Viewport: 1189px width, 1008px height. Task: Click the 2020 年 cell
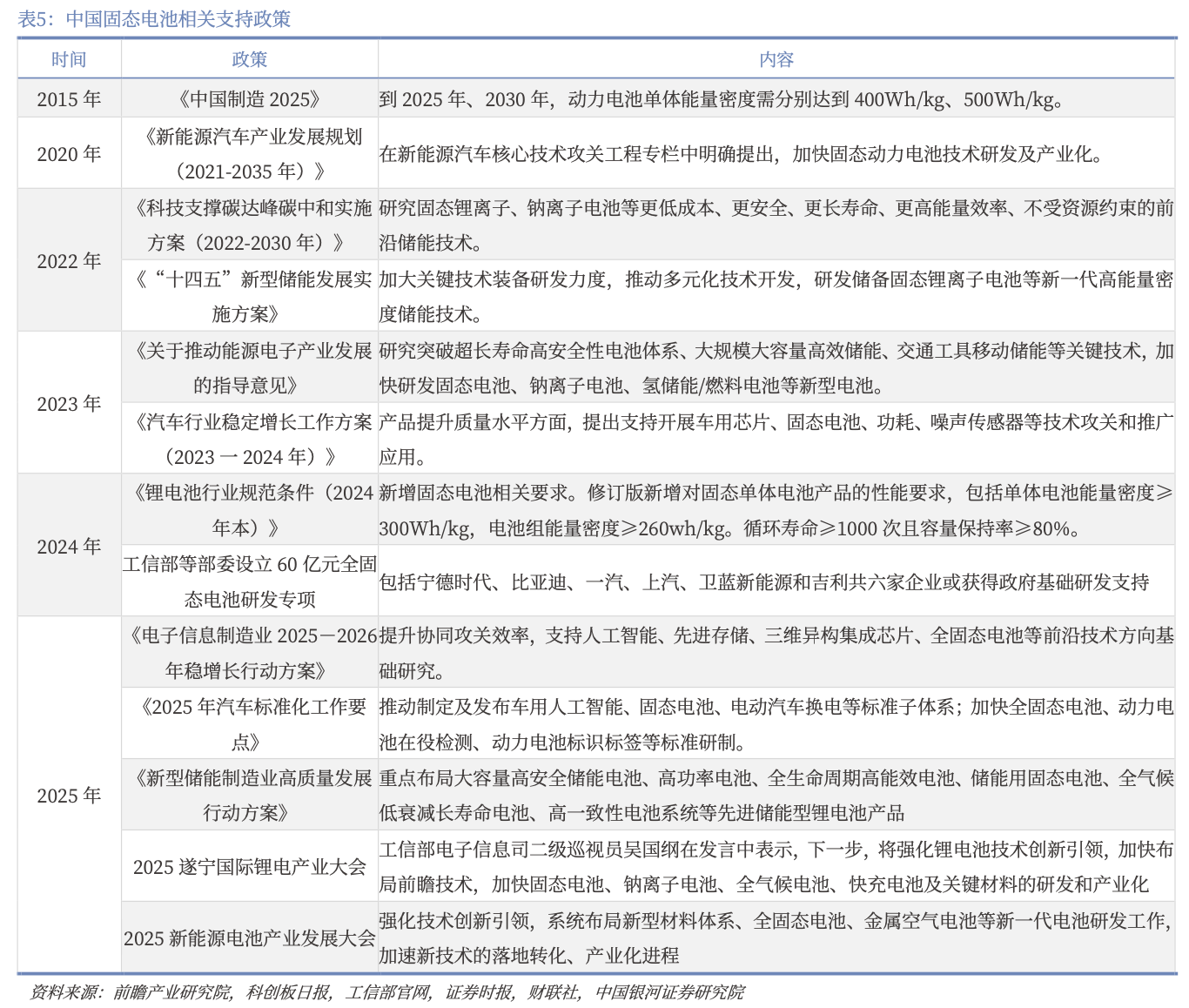(x=70, y=151)
